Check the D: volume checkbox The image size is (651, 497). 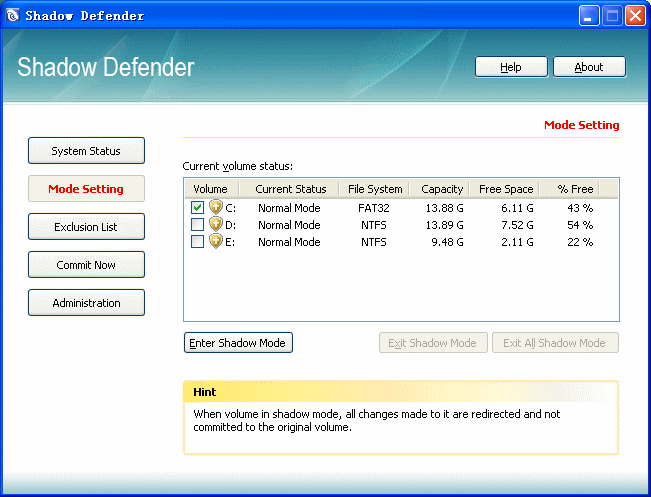pyautogui.click(x=197, y=225)
